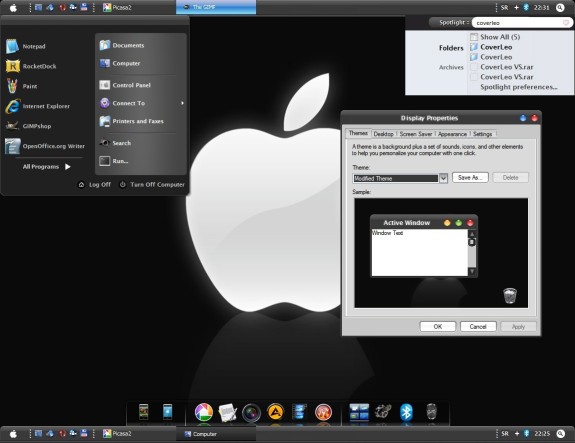Click Cancel in Display Properties
Screen dimensions: 575x443
(x=478, y=326)
